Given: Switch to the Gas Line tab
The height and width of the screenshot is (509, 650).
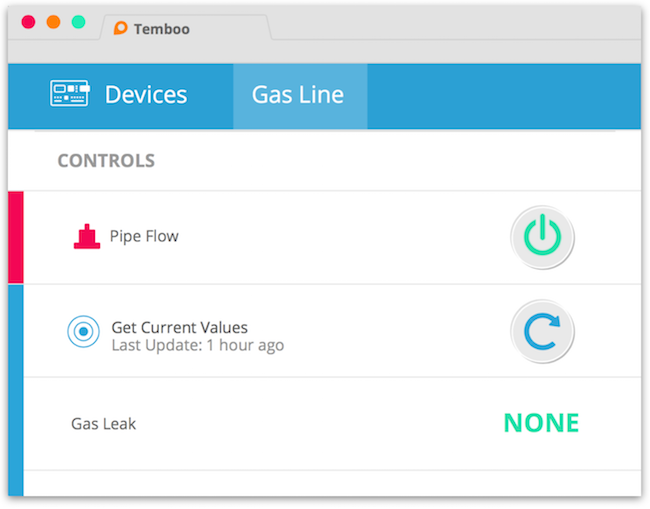Looking at the screenshot, I should (x=298, y=96).
